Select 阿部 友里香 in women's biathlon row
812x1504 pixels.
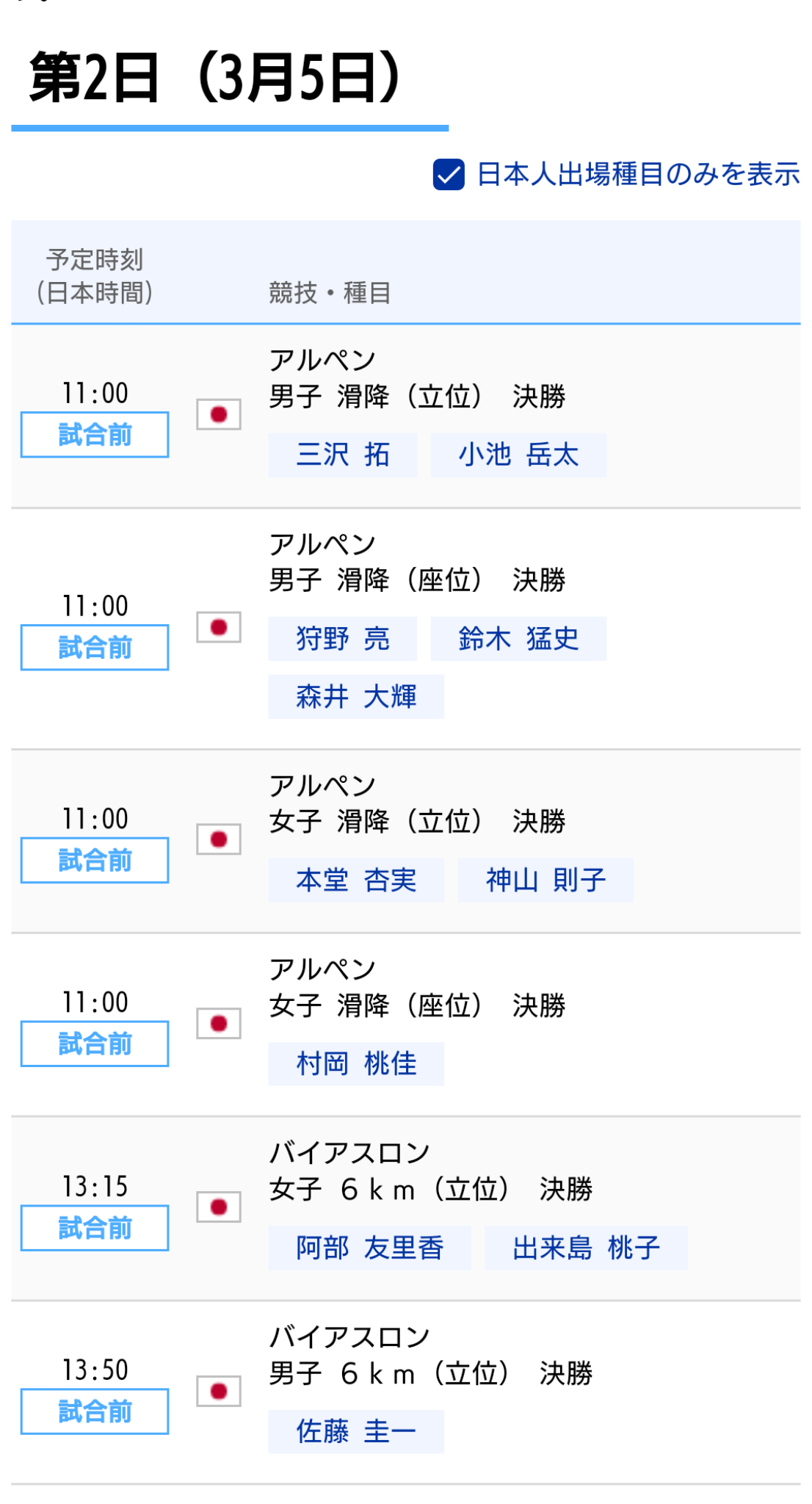369,1246
